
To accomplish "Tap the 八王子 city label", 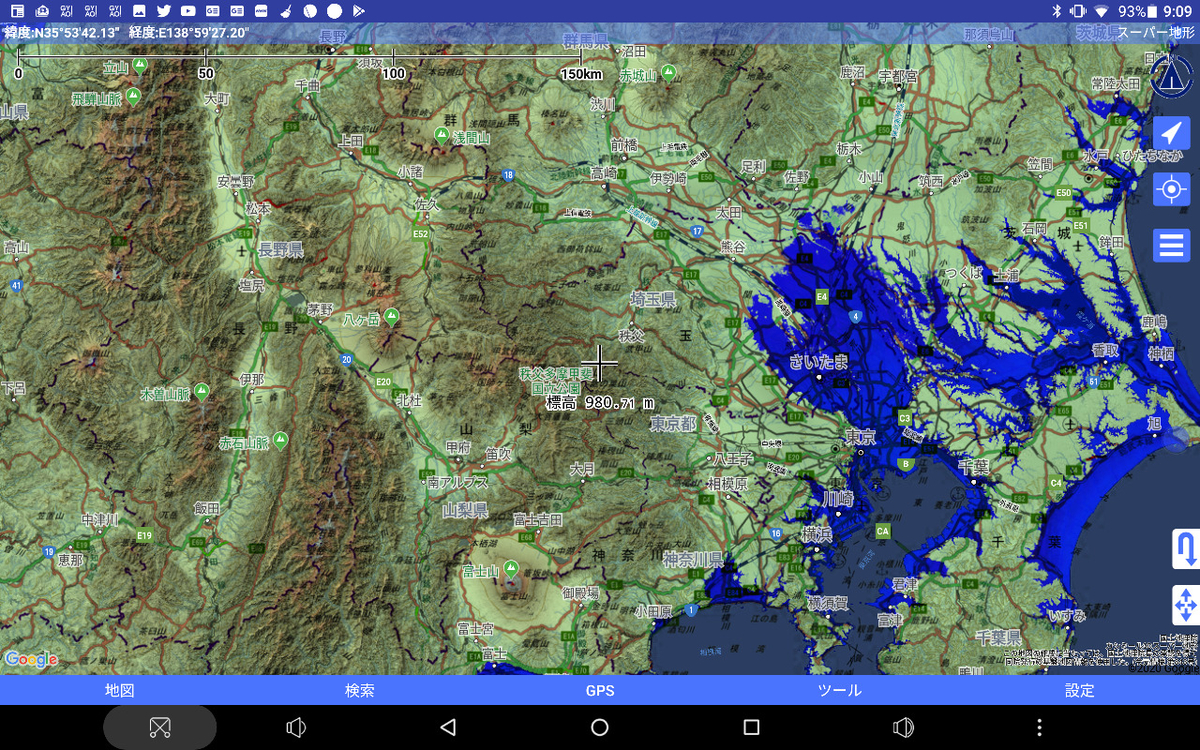I will pyautogui.click(x=731, y=459).
